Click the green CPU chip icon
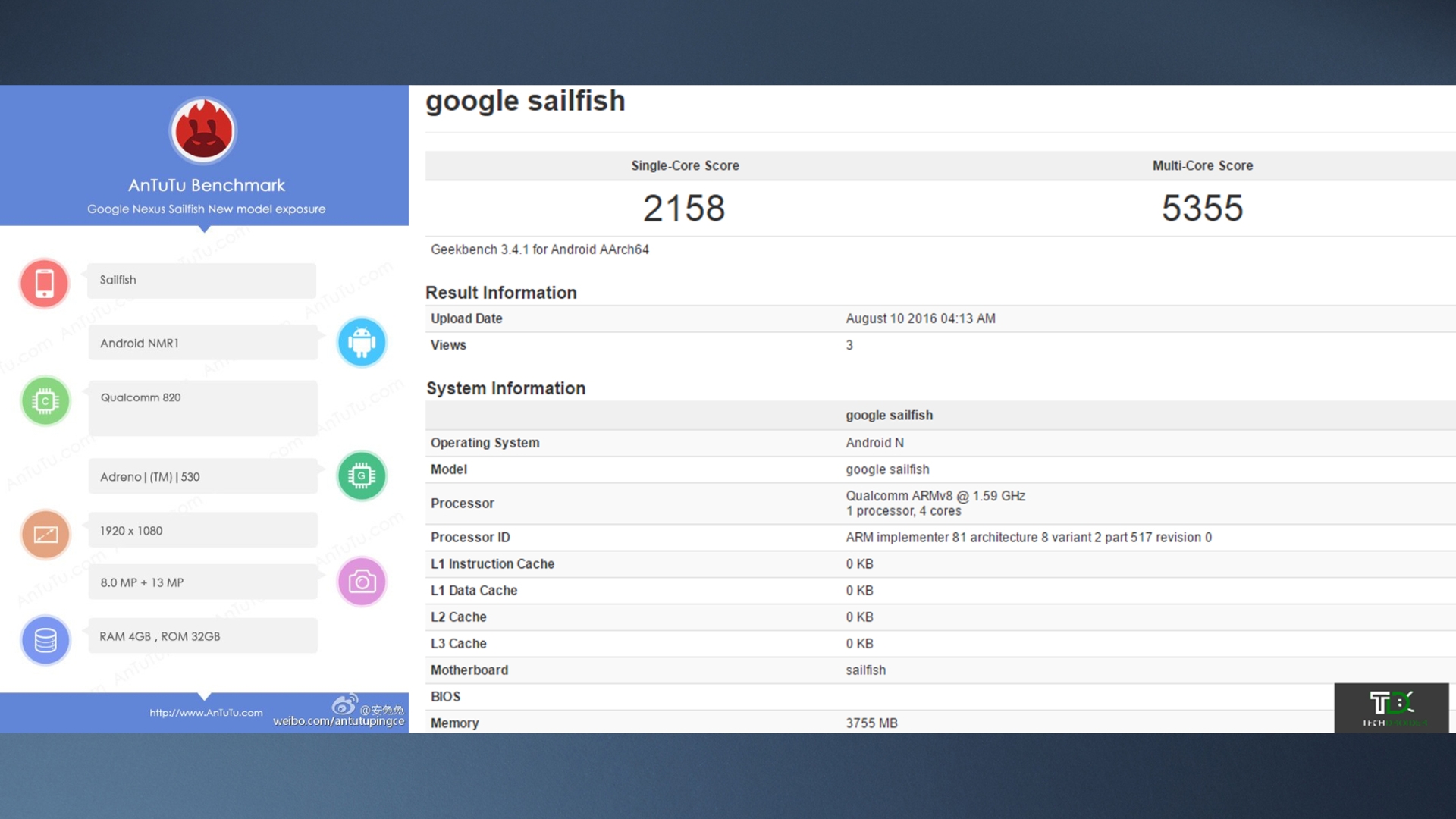1456x819 pixels. pyautogui.click(x=45, y=401)
